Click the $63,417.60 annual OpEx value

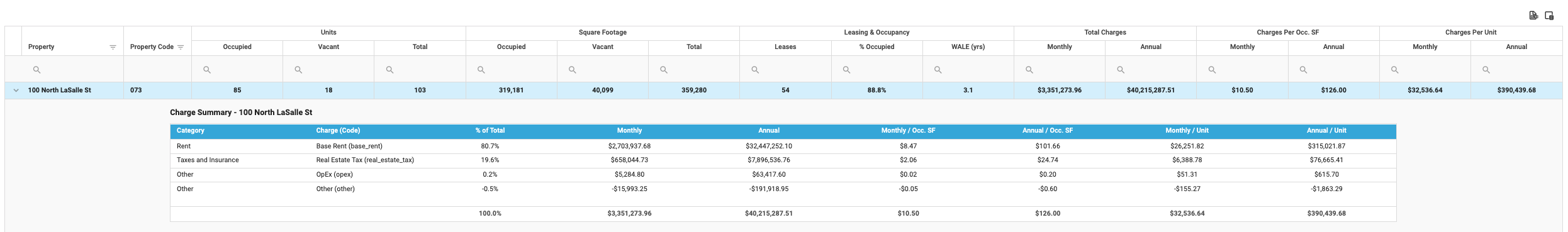coord(769,175)
